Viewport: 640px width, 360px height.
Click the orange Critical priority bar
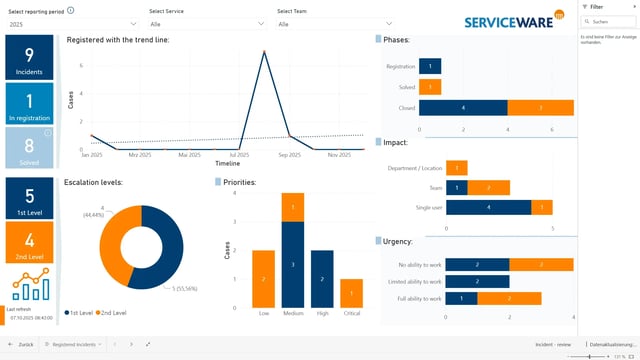point(351,293)
